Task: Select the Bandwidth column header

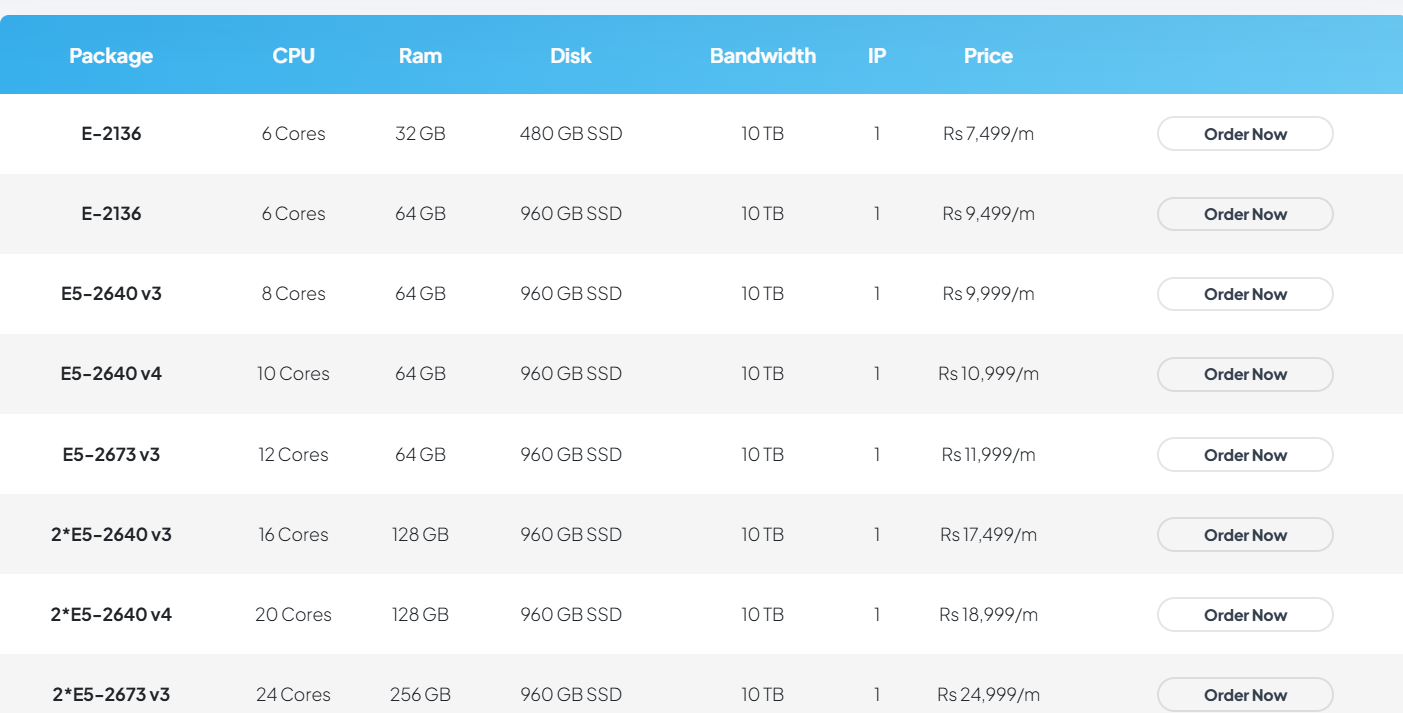Action: [x=763, y=56]
